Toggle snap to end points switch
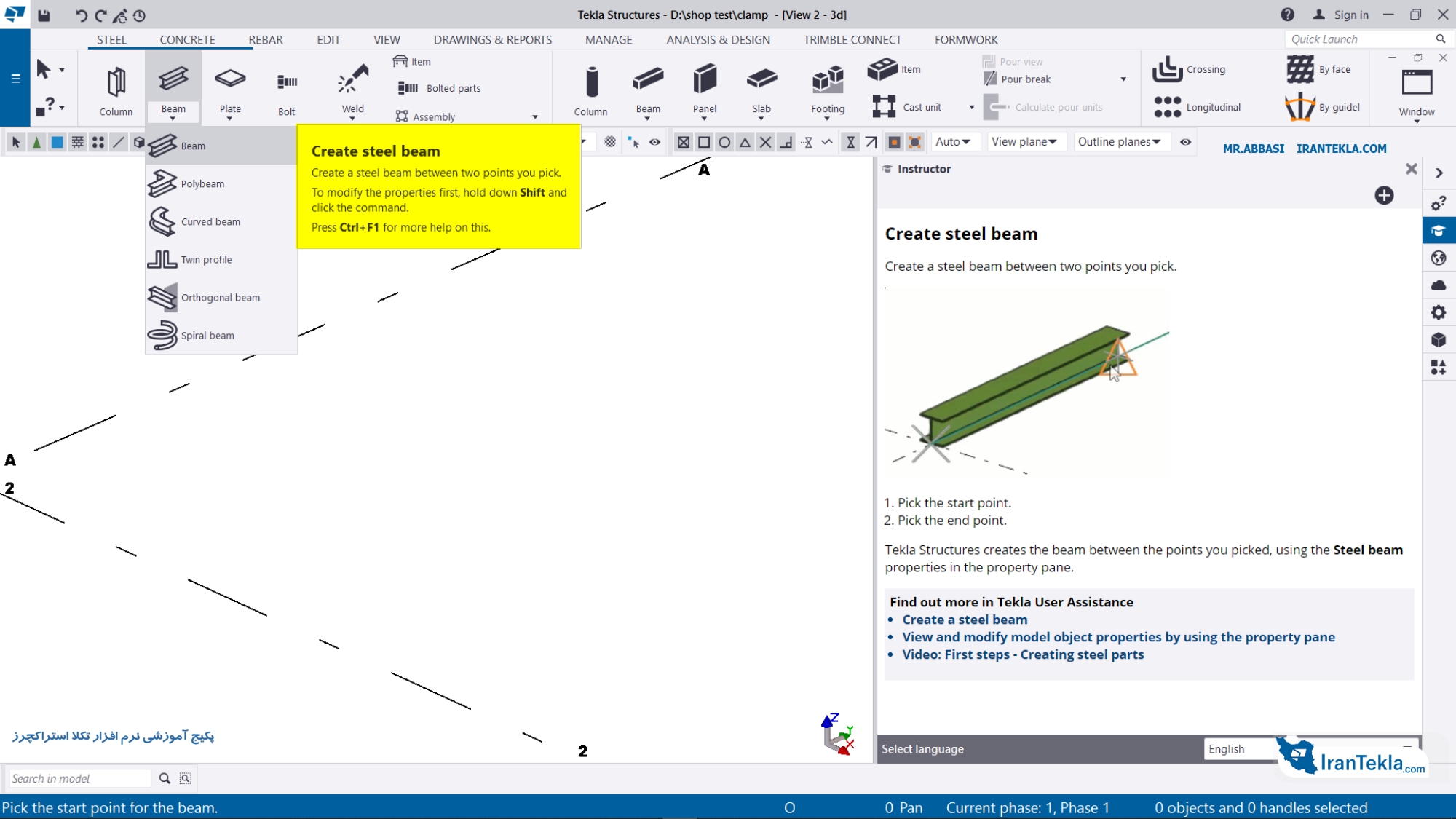 pos(703,142)
